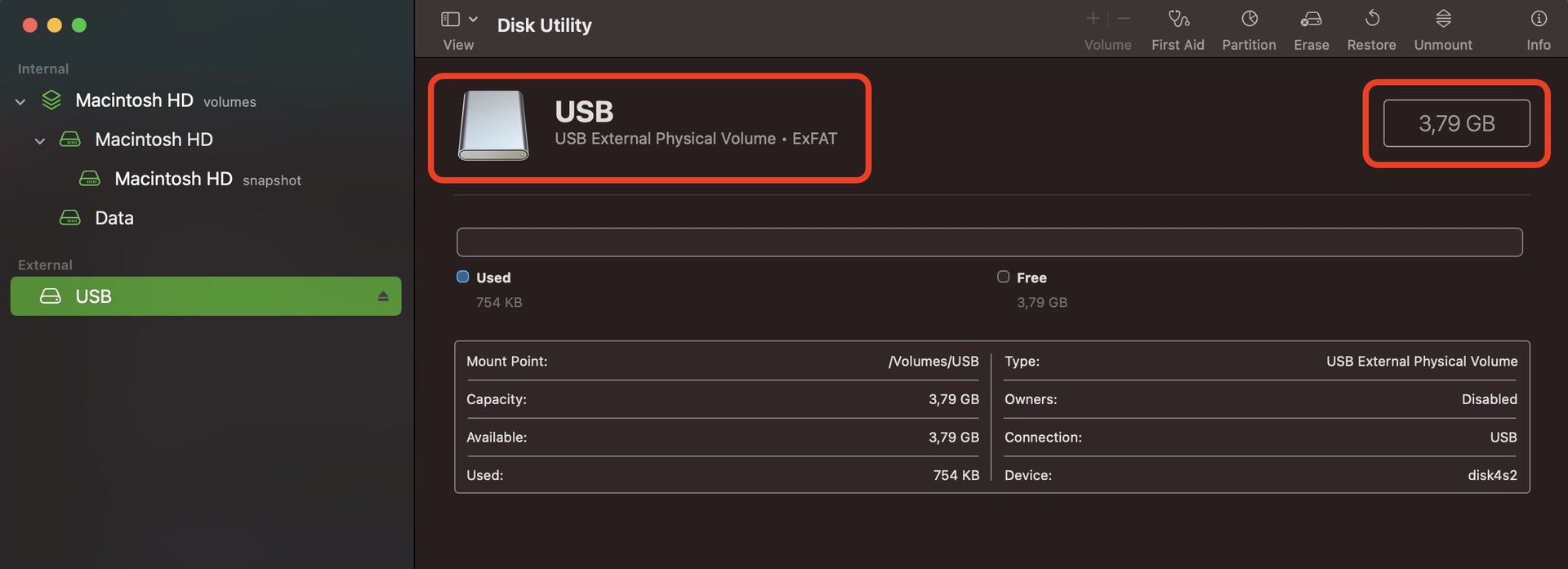Open the View dropdown chevron
Screen dimensions: 1568x569
click(x=473, y=19)
